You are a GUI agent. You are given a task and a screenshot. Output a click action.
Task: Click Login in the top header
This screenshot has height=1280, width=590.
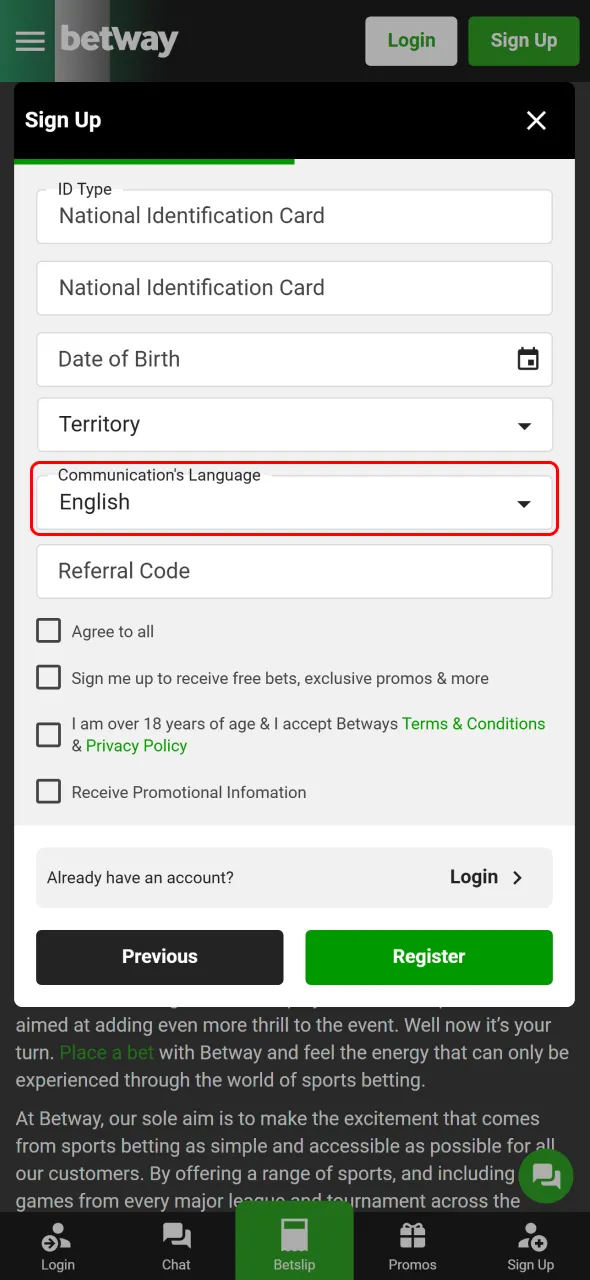(411, 41)
